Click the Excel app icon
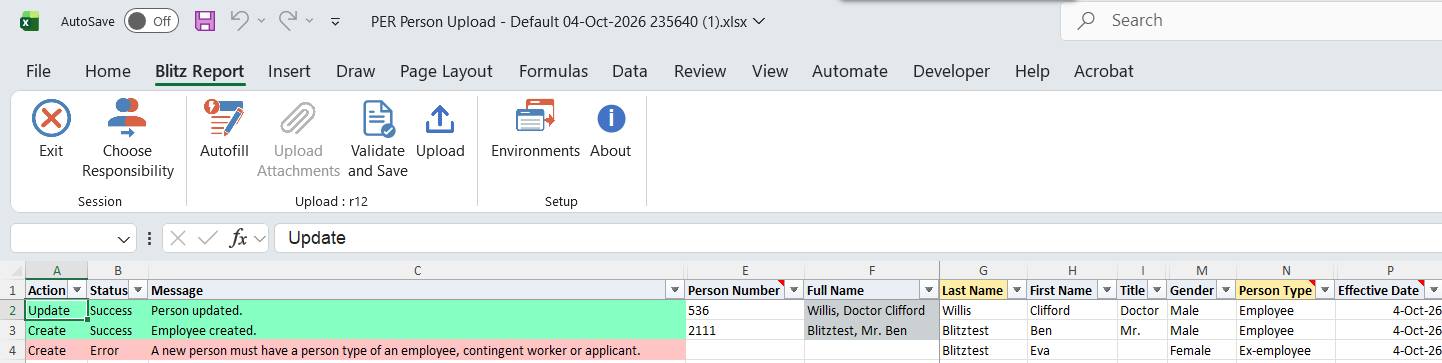This screenshot has height=363, width=1442. click(31, 20)
